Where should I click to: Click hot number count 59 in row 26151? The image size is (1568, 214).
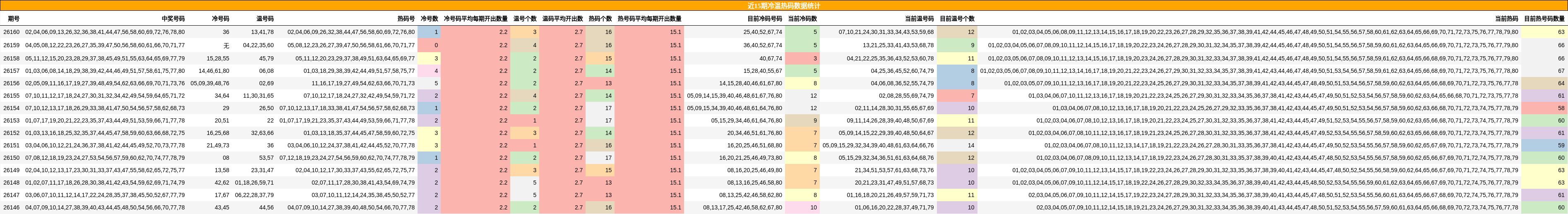tap(1544, 146)
